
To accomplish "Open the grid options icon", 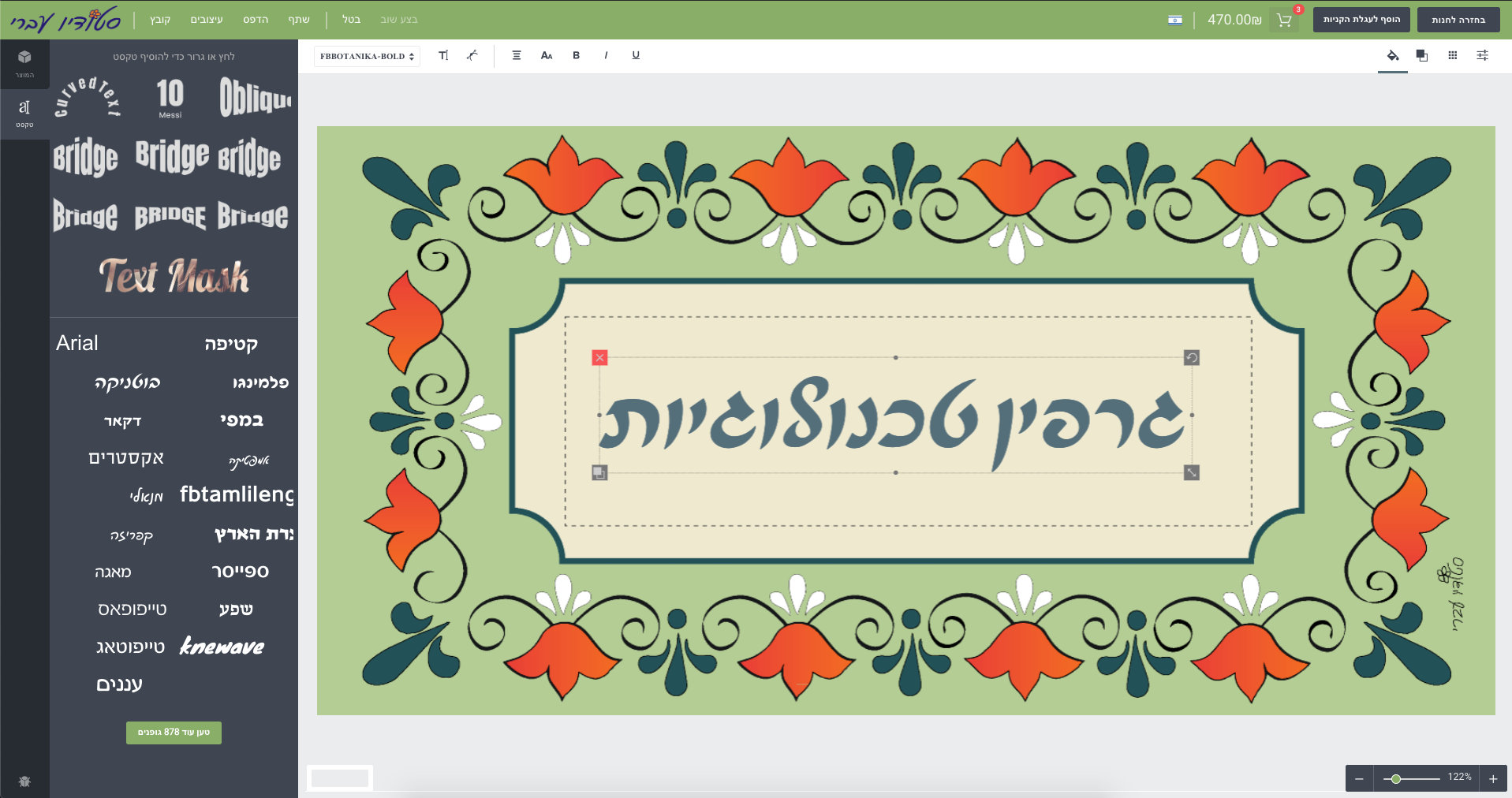I will [1453, 55].
